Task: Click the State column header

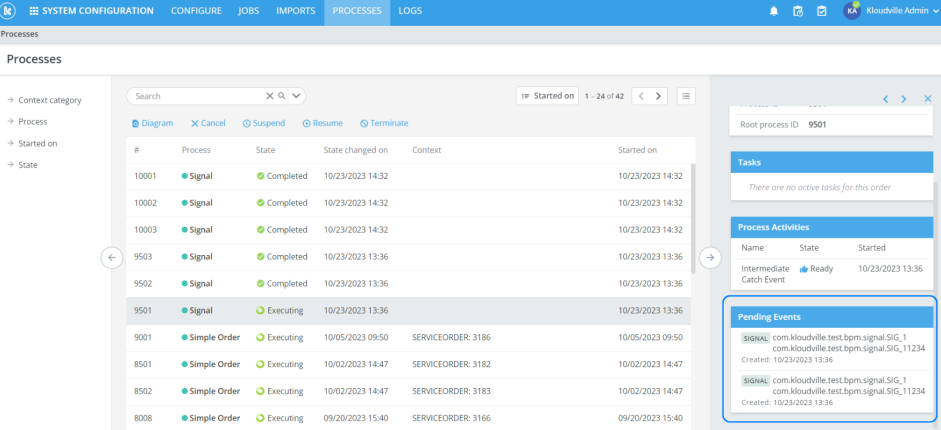Action: click(x=266, y=150)
